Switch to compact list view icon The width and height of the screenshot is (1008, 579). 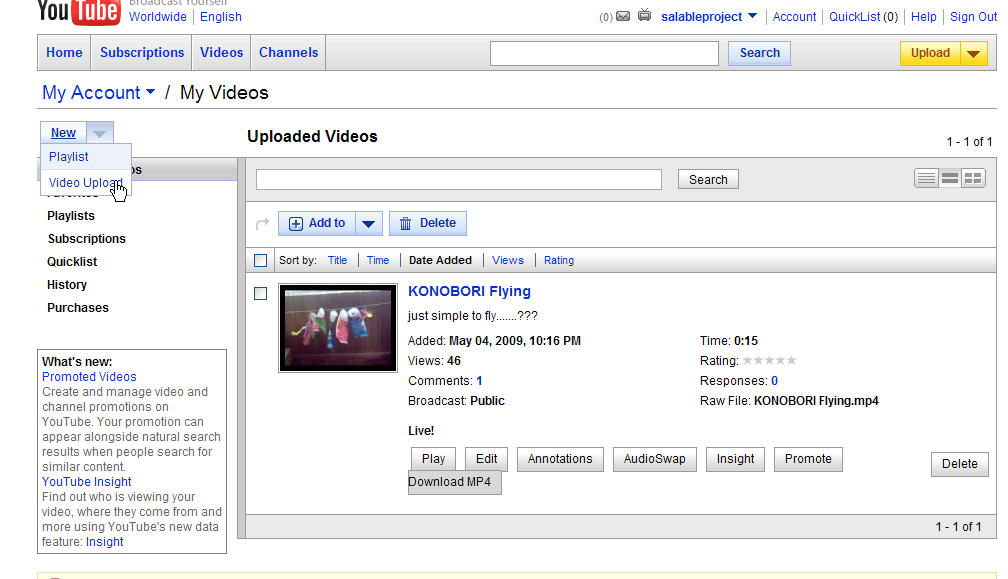(926, 178)
